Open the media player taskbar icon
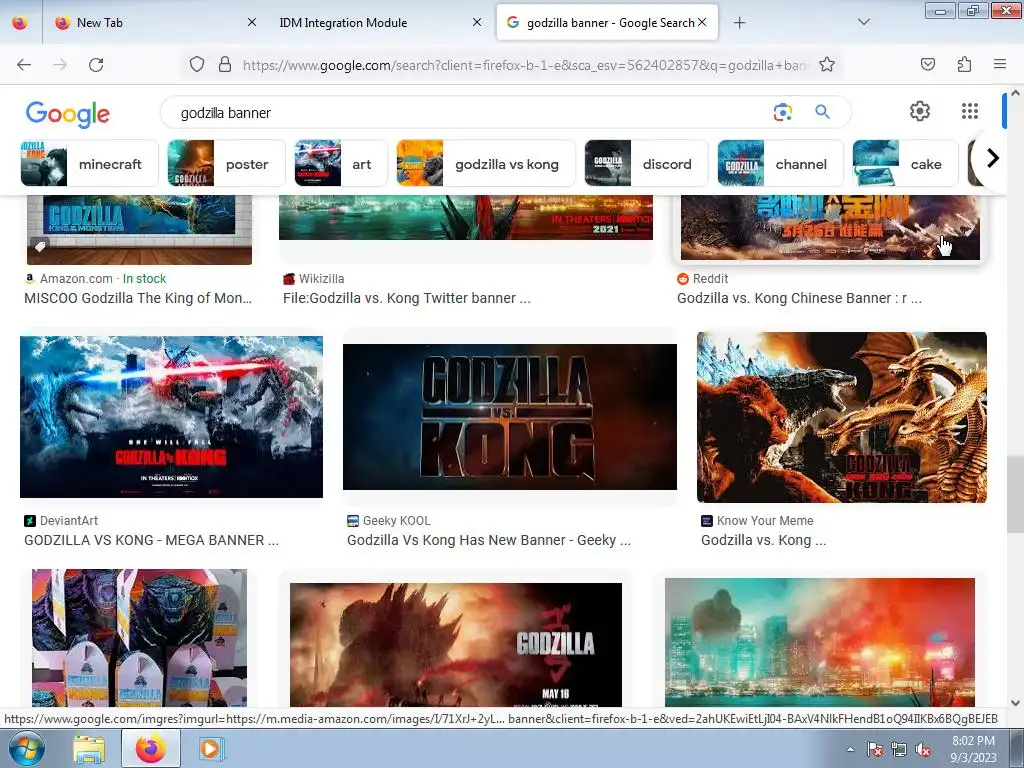This screenshot has height=768, width=1024. point(210,748)
